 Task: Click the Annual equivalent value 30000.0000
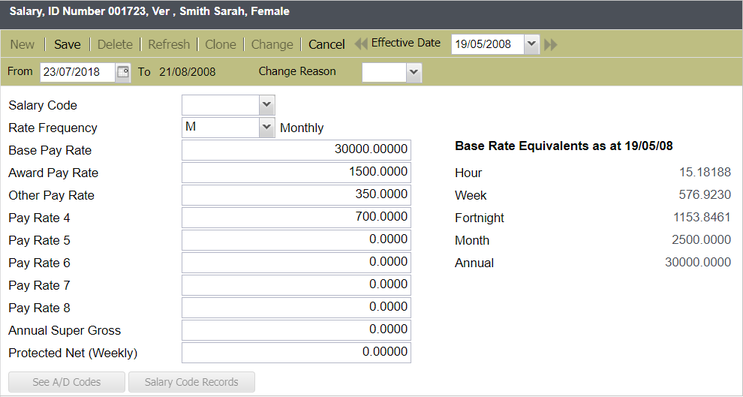pos(698,262)
